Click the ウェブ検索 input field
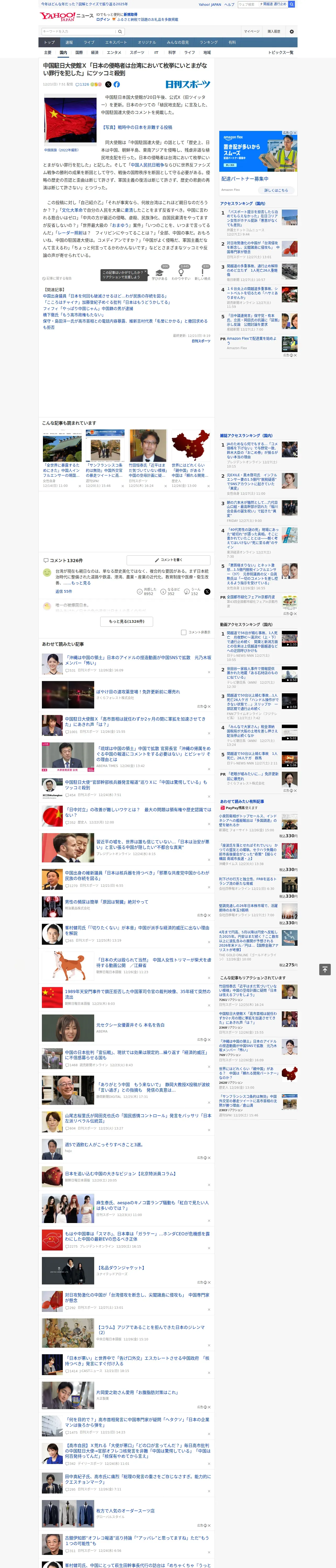Screen dimensions: 336x1568 tap(248, 4)
